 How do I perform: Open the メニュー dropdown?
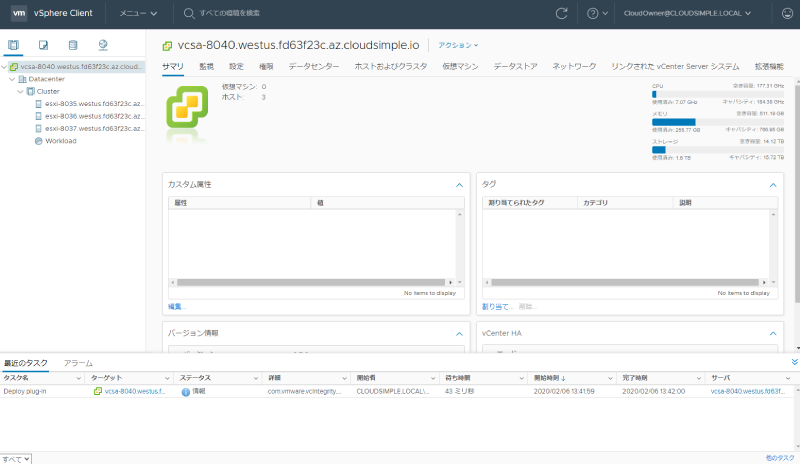coord(138,13)
